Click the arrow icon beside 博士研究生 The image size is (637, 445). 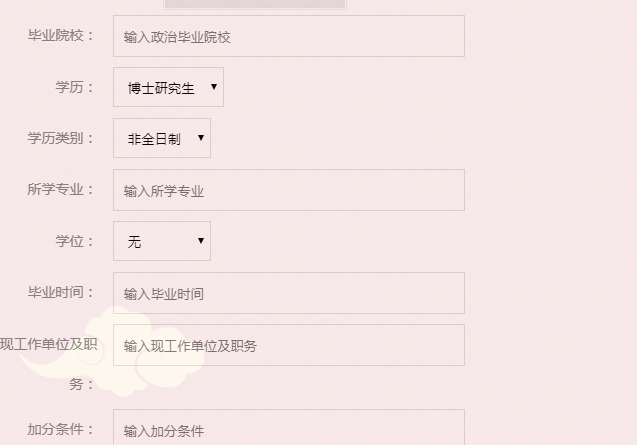click(x=214, y=87)
